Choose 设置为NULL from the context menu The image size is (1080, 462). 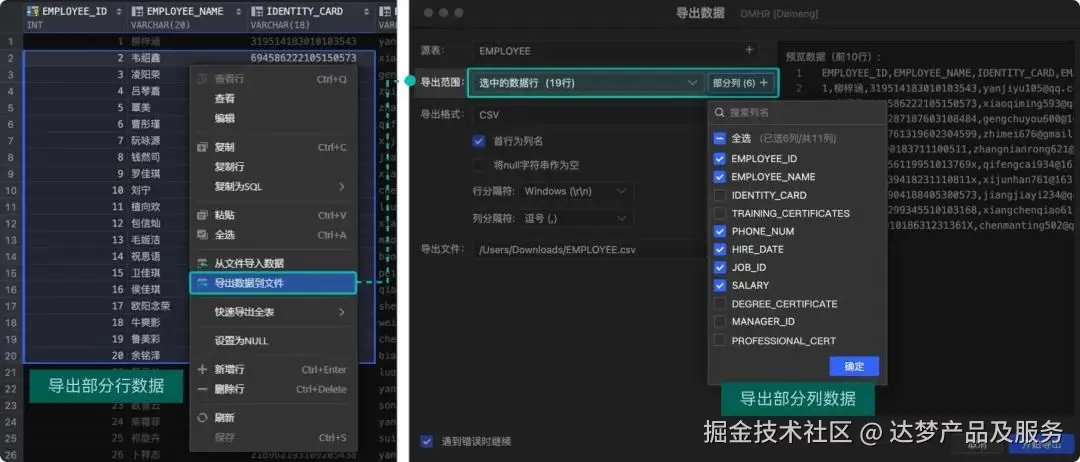pyautogui.click(x=241, y=341)
